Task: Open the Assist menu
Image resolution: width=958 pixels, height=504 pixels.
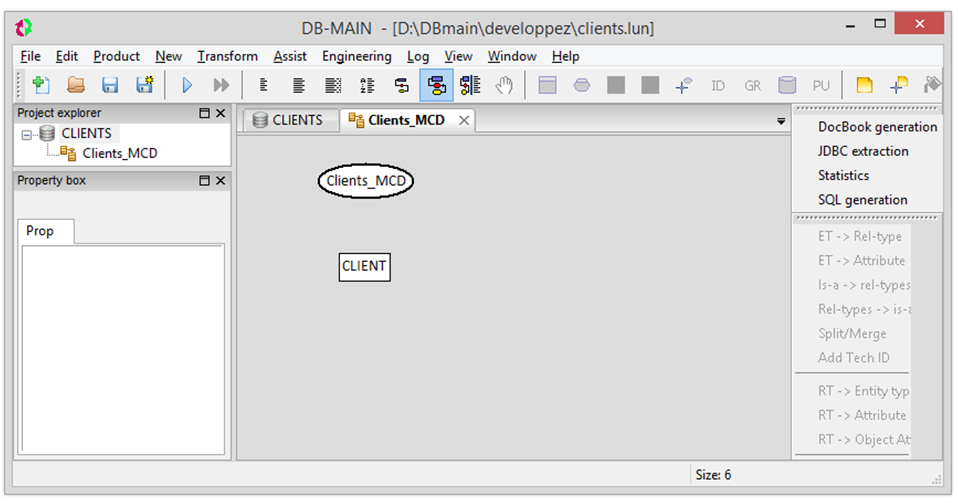Action: point(290,56)
